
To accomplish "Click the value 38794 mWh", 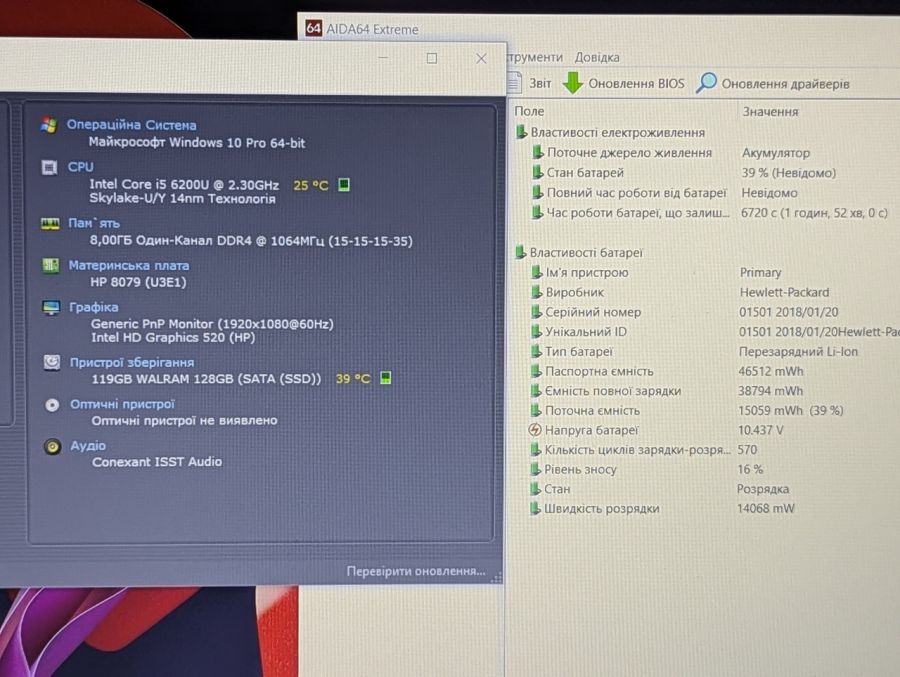I will (x=770, y=391).
